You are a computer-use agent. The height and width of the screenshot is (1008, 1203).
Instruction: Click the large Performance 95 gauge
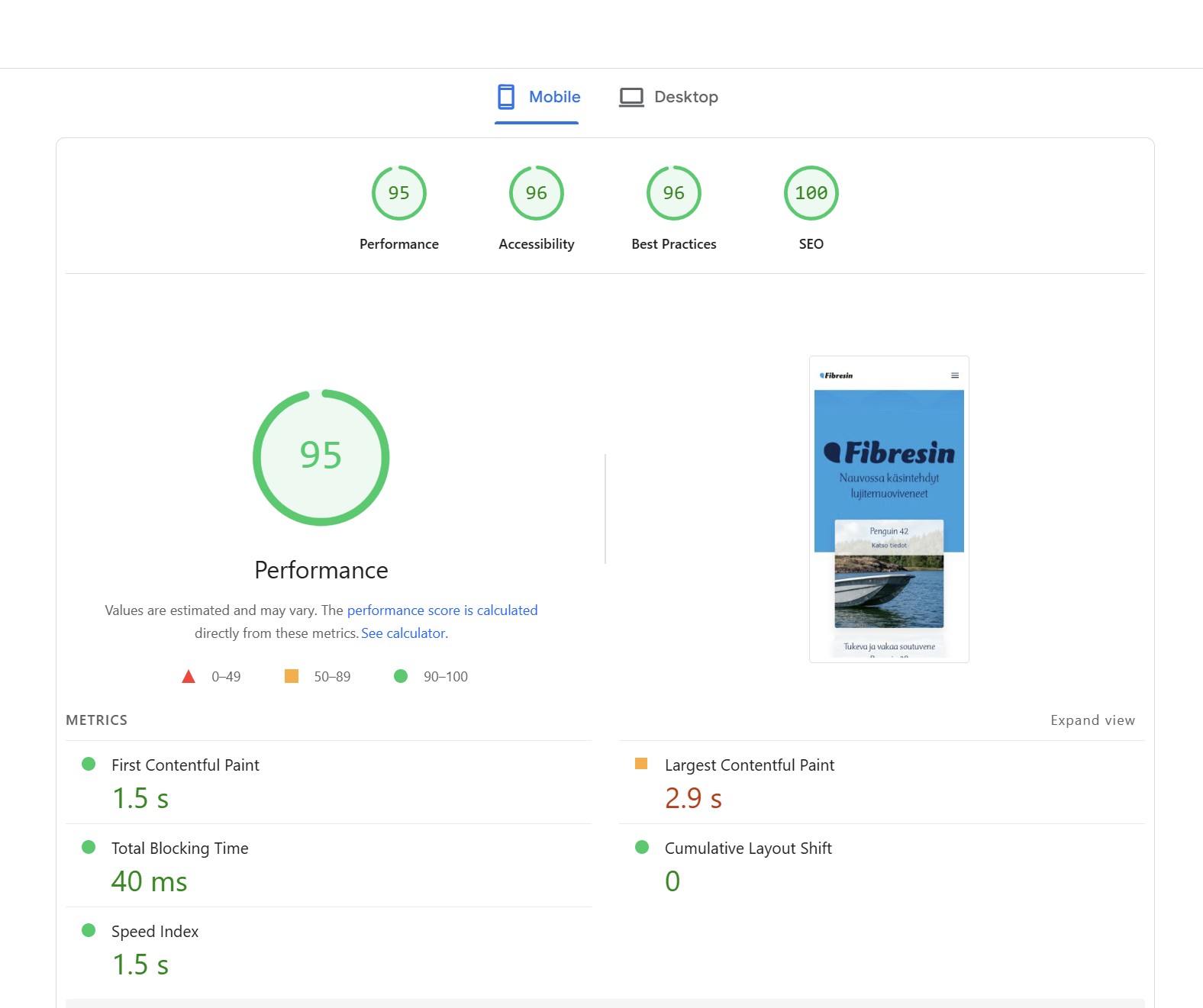coord(321,457)
